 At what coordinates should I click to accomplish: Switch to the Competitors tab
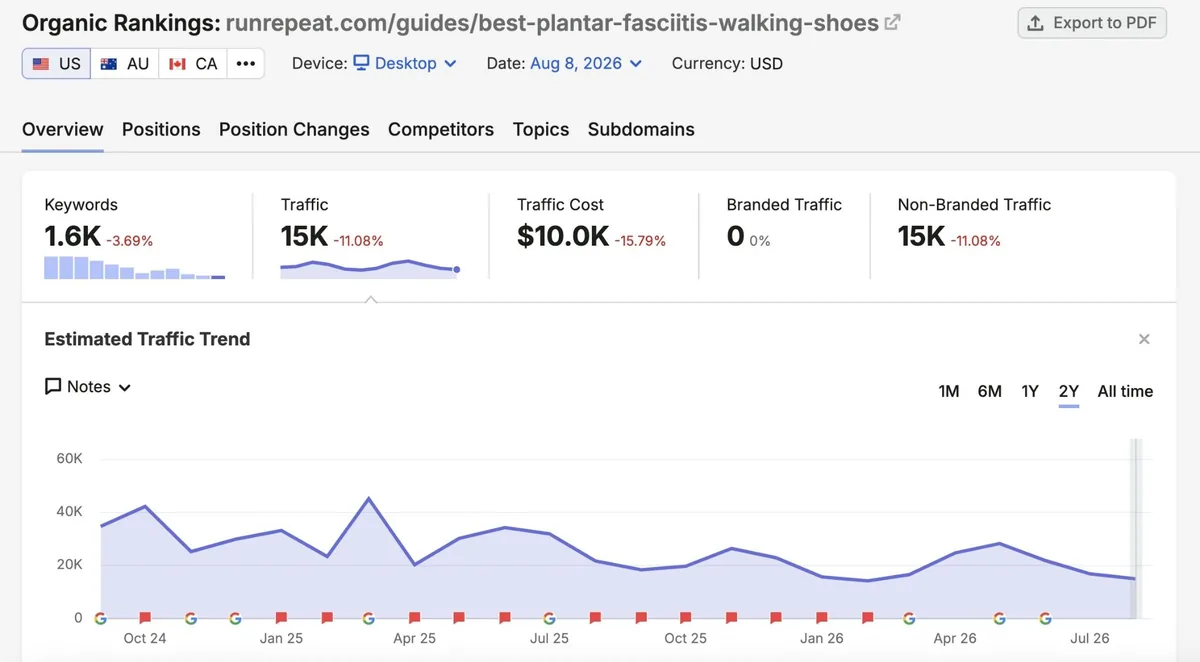(441, 129)
